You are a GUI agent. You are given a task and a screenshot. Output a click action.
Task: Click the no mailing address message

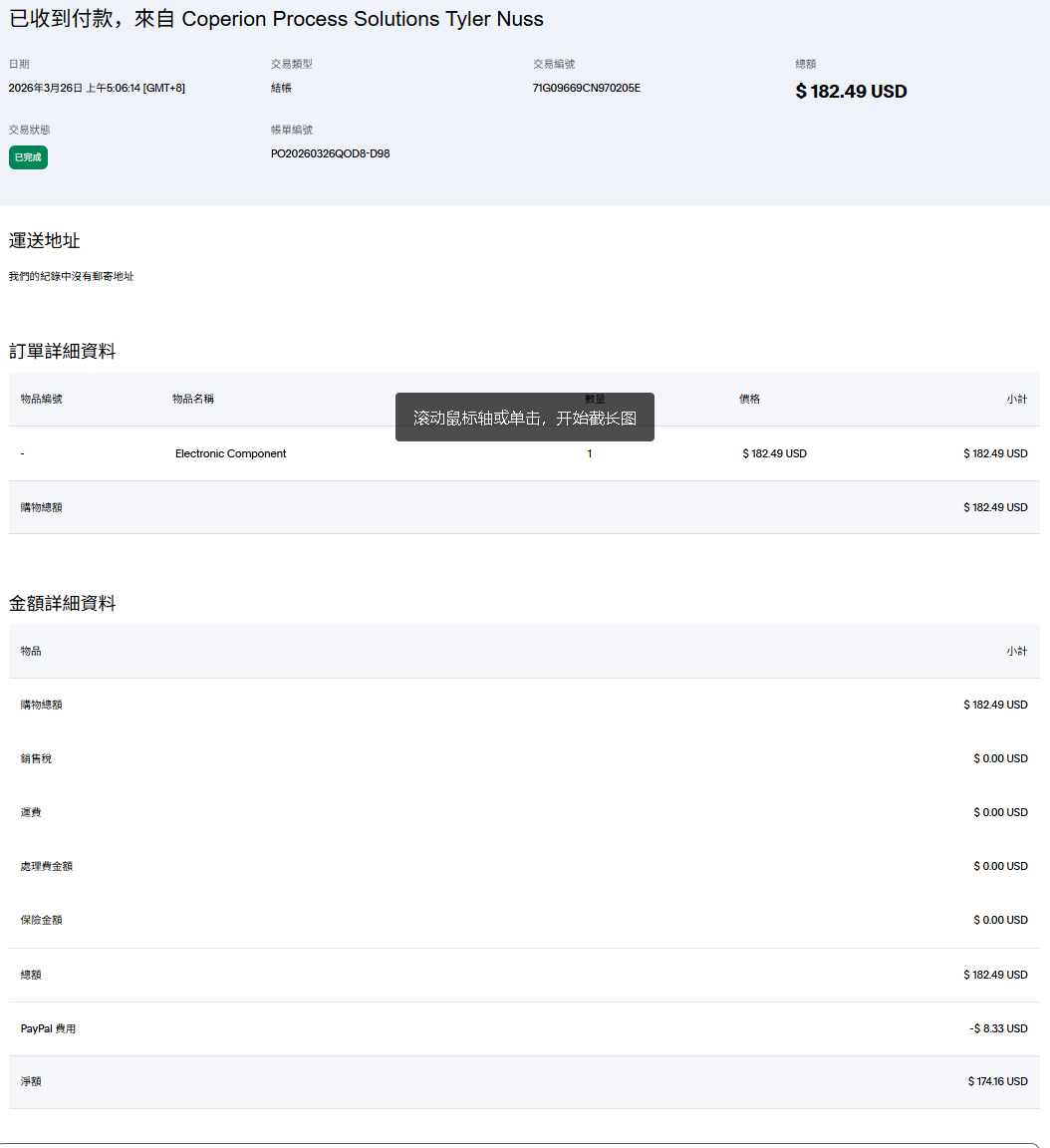coord(71,276)
